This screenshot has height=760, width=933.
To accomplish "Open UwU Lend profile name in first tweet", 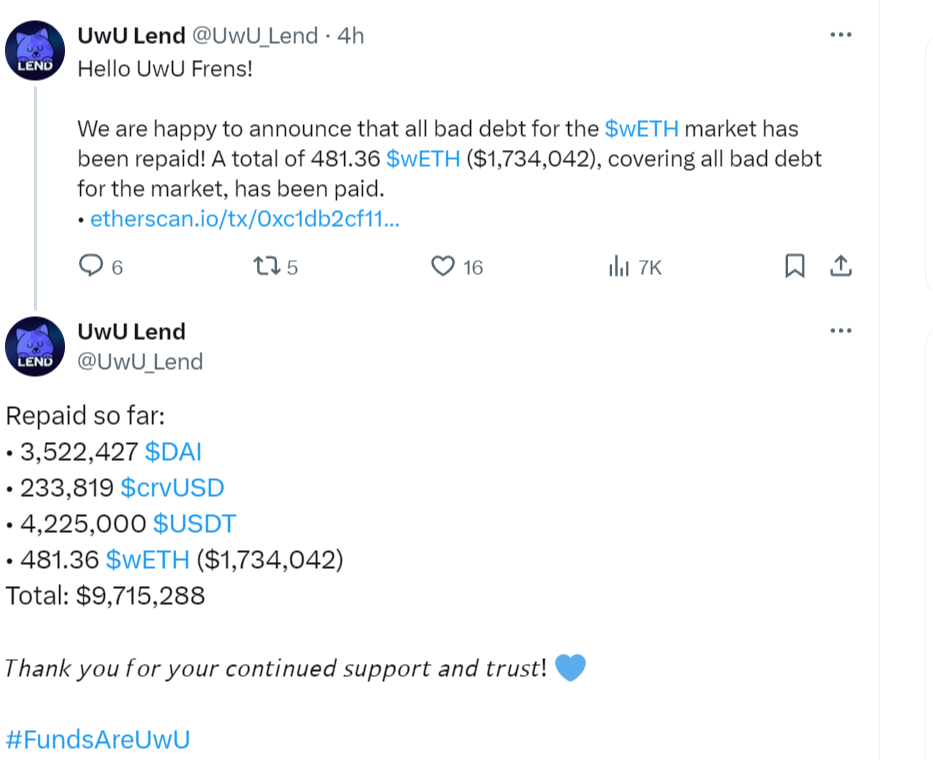I will pyautogui.click(x=132, y=36).
